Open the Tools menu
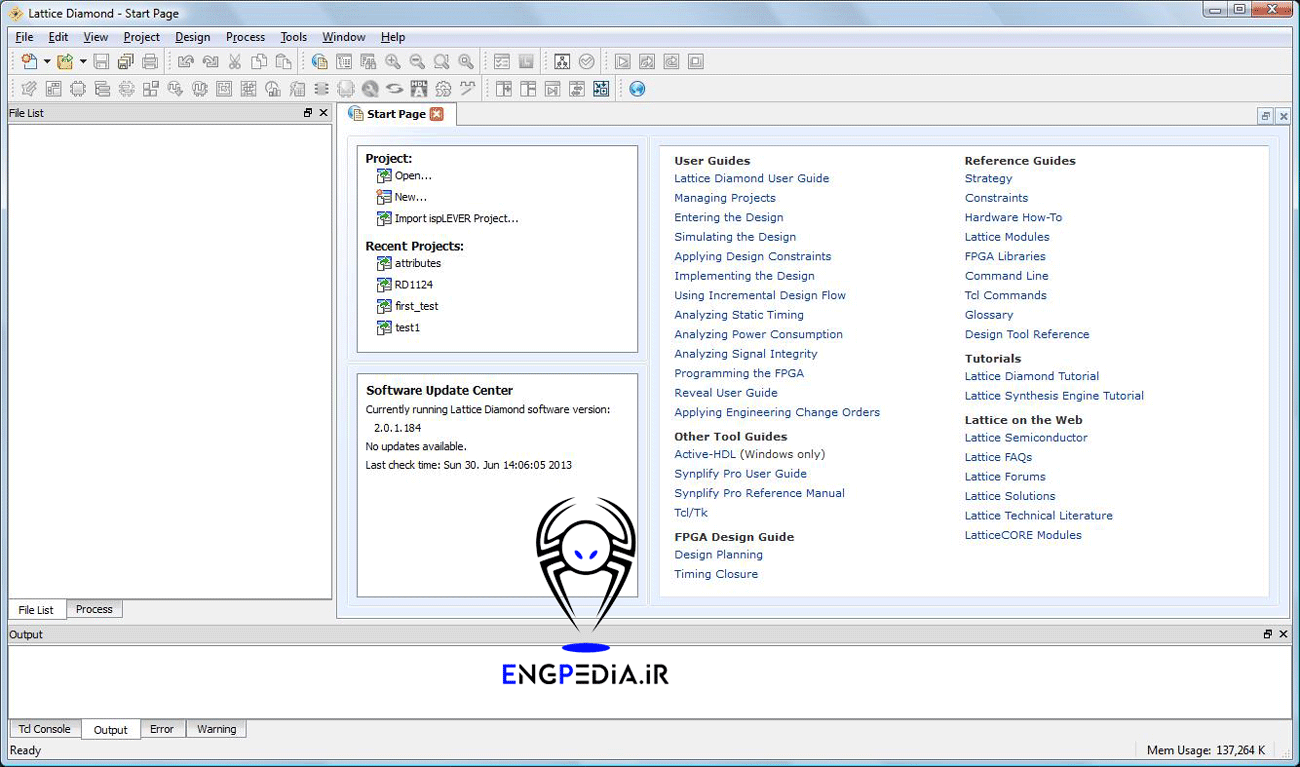The height and width of the screenshot is (767, 1300). (293, 37)
